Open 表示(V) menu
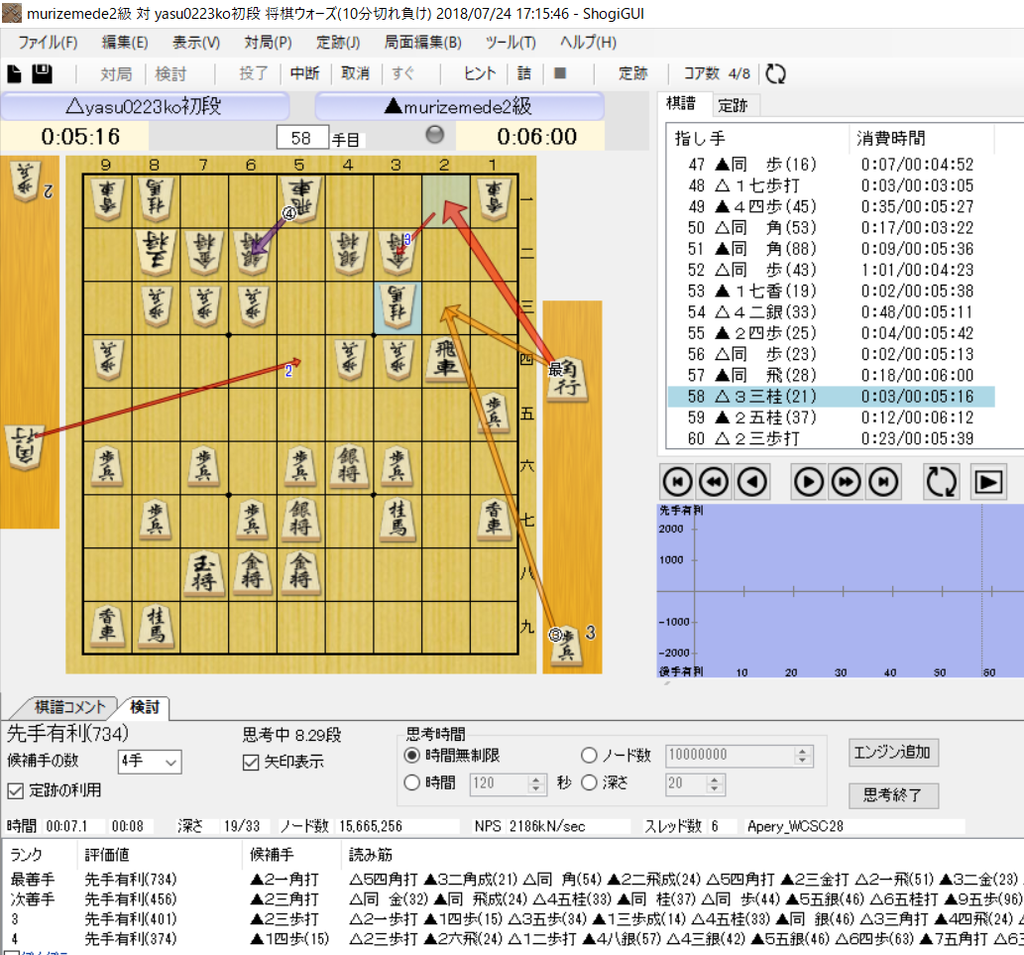The width and height of the screenshot is (1024, 955). (196, 42)
